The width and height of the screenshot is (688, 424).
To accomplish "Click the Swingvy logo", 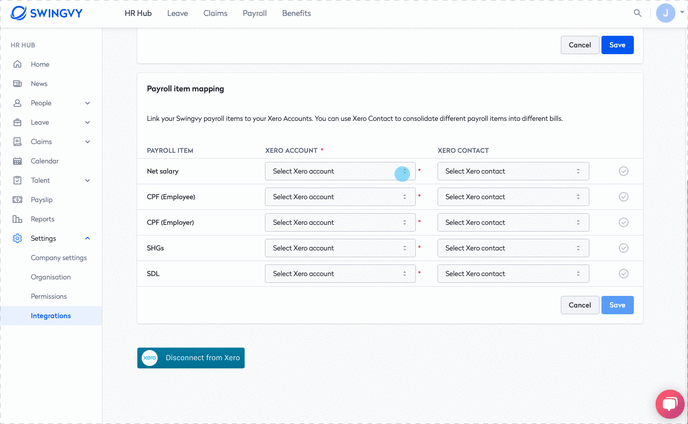I will (47, 13).
